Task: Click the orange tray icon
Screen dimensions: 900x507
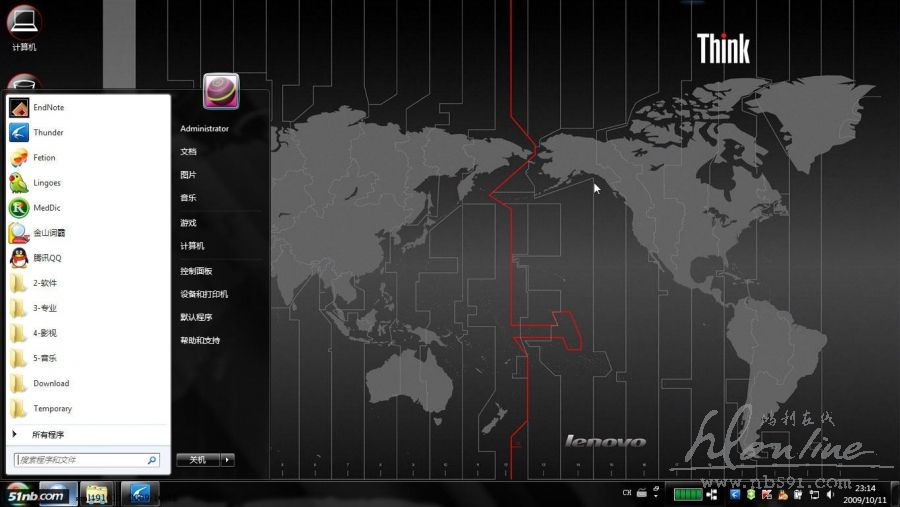Action: coord(782,494)
